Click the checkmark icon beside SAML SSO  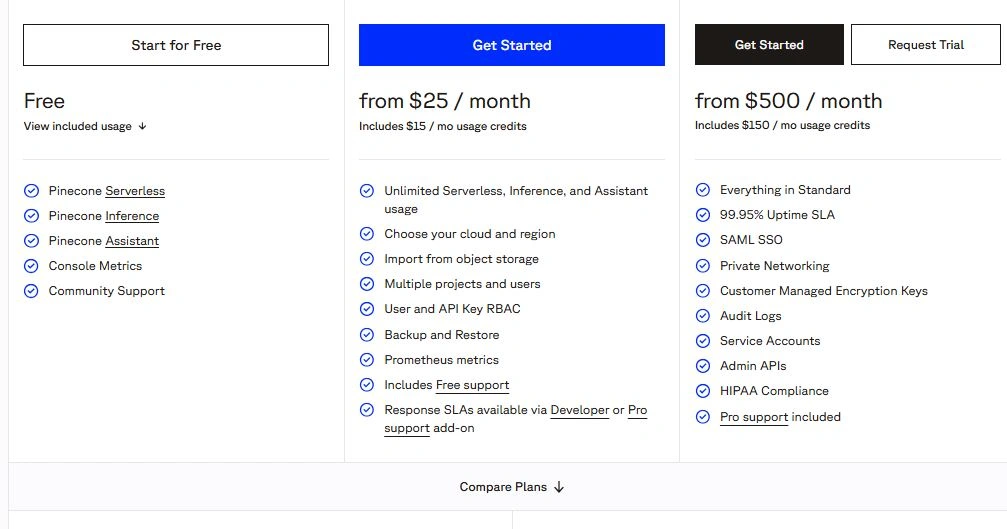pyautogui.click(x=703, y=240)
